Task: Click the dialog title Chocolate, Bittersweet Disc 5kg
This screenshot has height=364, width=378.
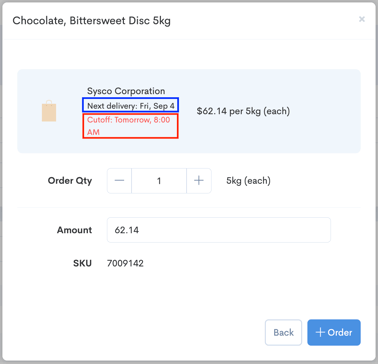Action: 92,21
